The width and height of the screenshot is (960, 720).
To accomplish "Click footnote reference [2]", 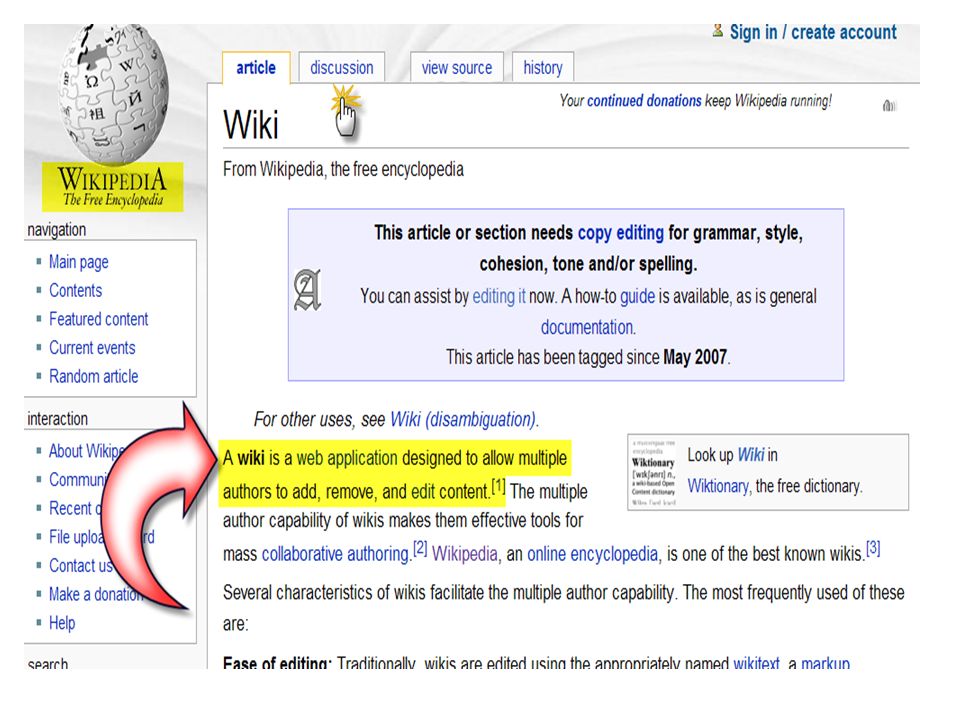I will pos(420,548).
